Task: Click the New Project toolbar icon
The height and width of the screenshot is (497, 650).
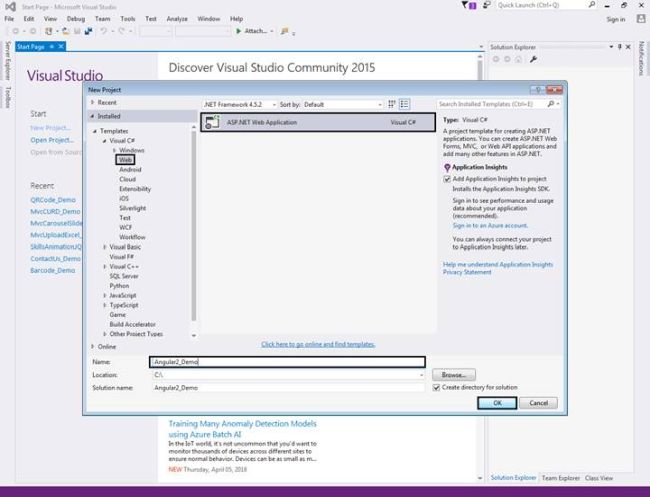Action: [x=49, y=31]
